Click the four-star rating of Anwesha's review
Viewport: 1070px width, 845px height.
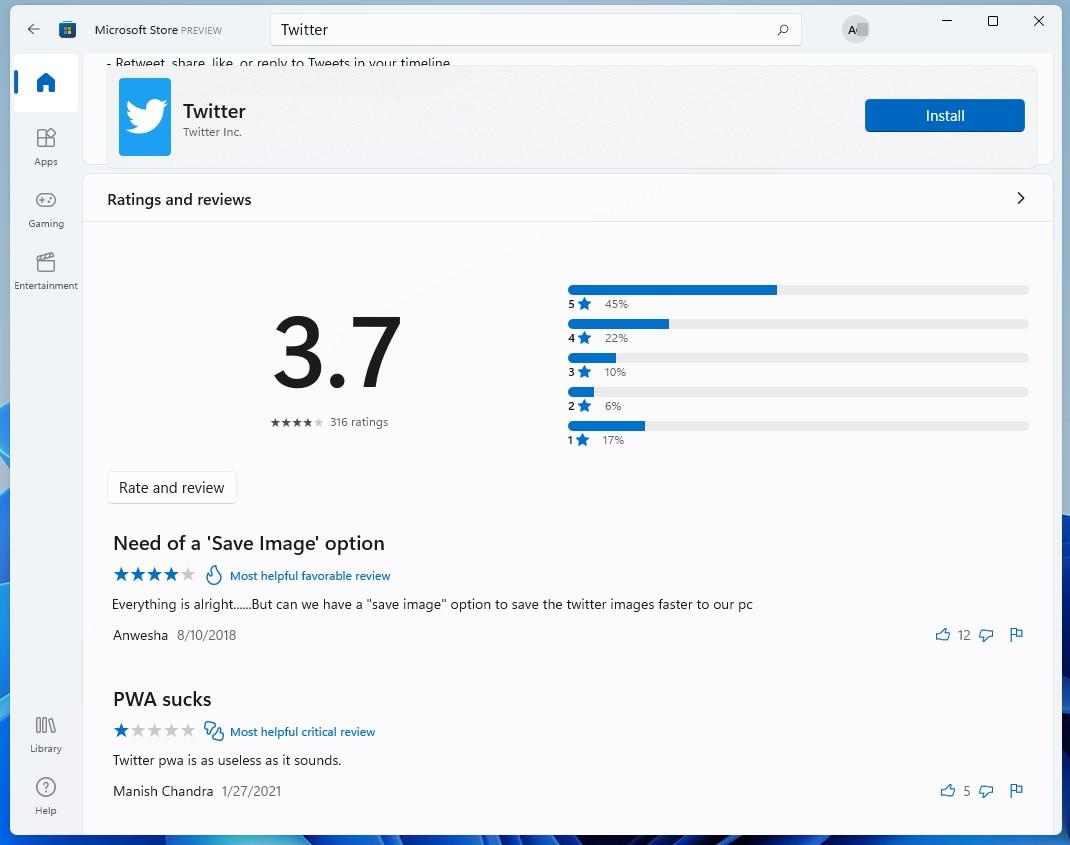click(154, 574)
